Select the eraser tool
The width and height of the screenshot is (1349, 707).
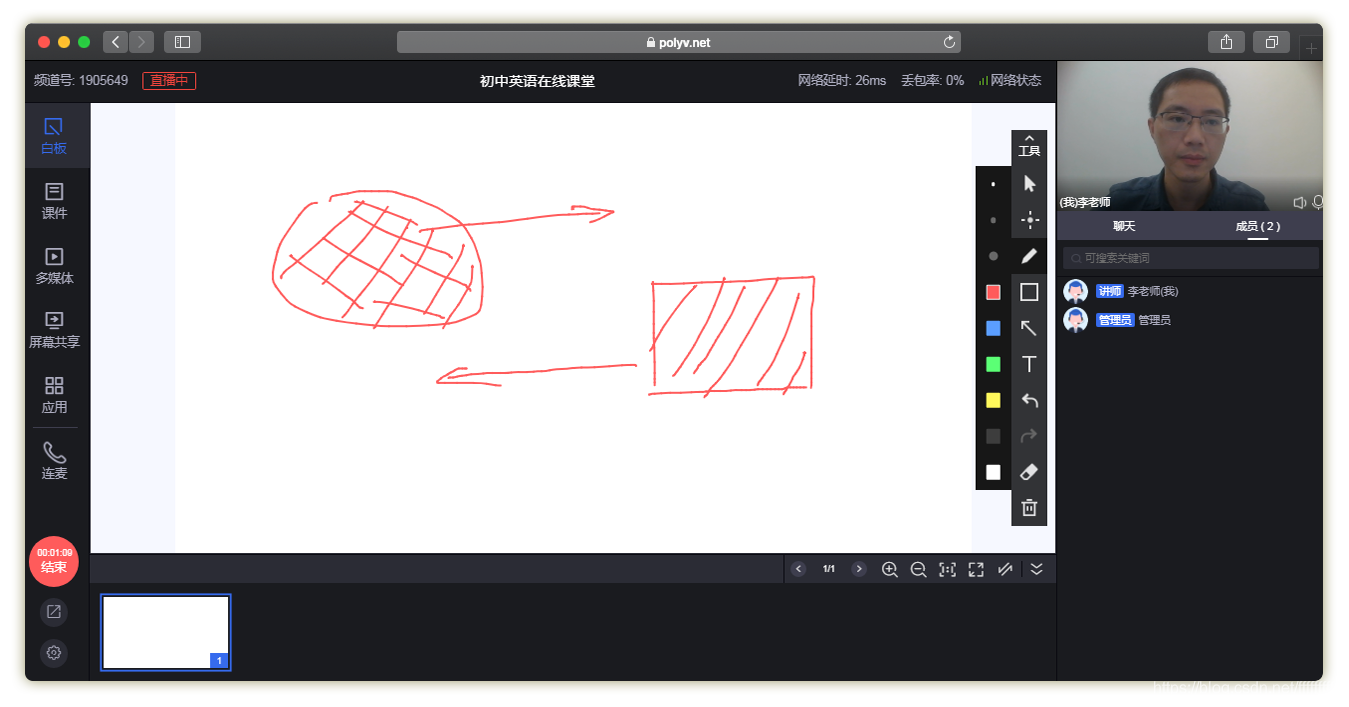pos(1029,472)
